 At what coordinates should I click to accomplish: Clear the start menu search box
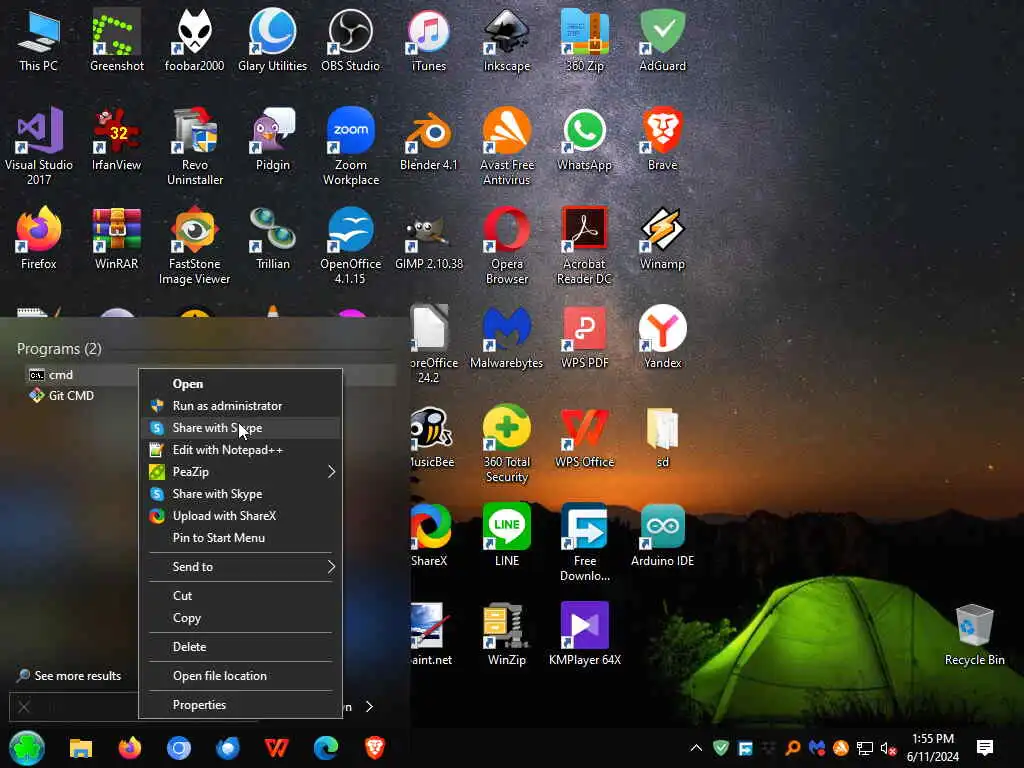[24, 707]
